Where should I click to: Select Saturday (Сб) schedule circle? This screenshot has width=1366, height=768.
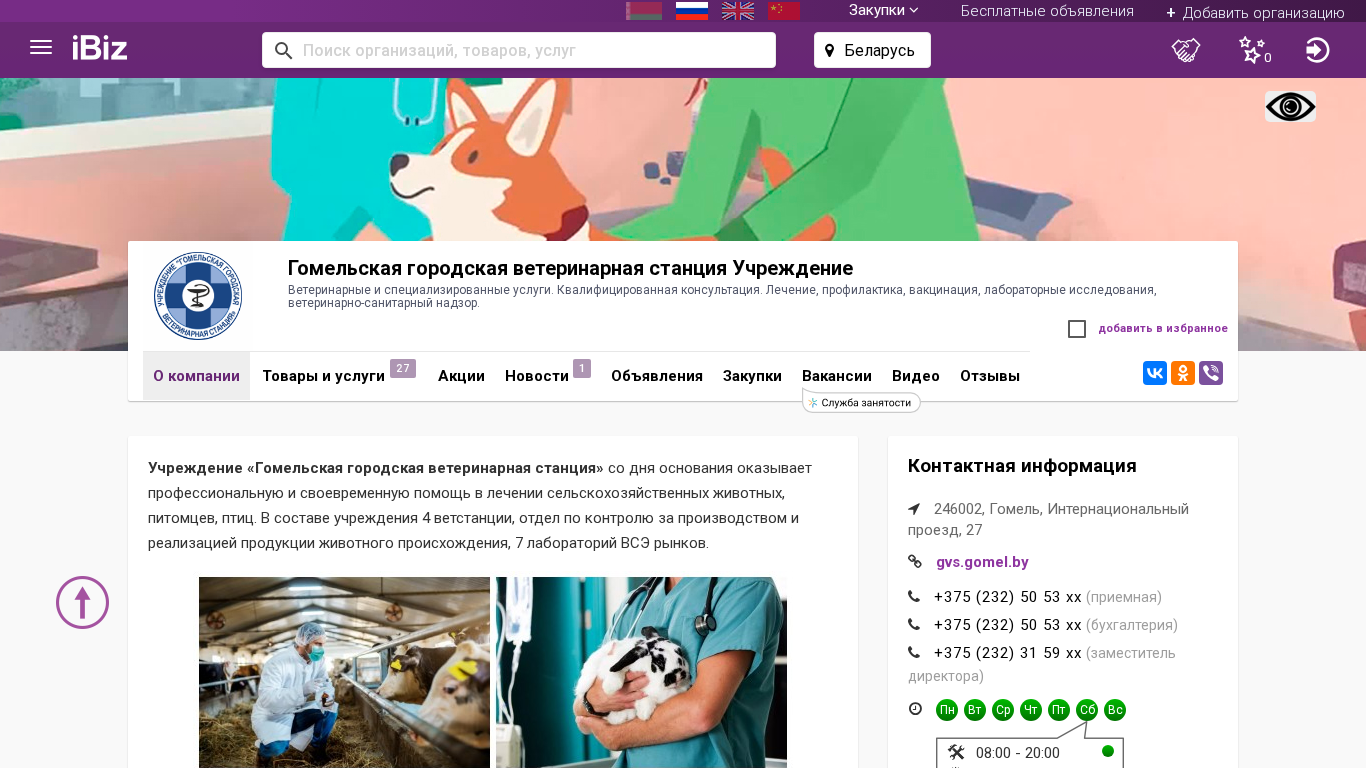point(1087,710)
